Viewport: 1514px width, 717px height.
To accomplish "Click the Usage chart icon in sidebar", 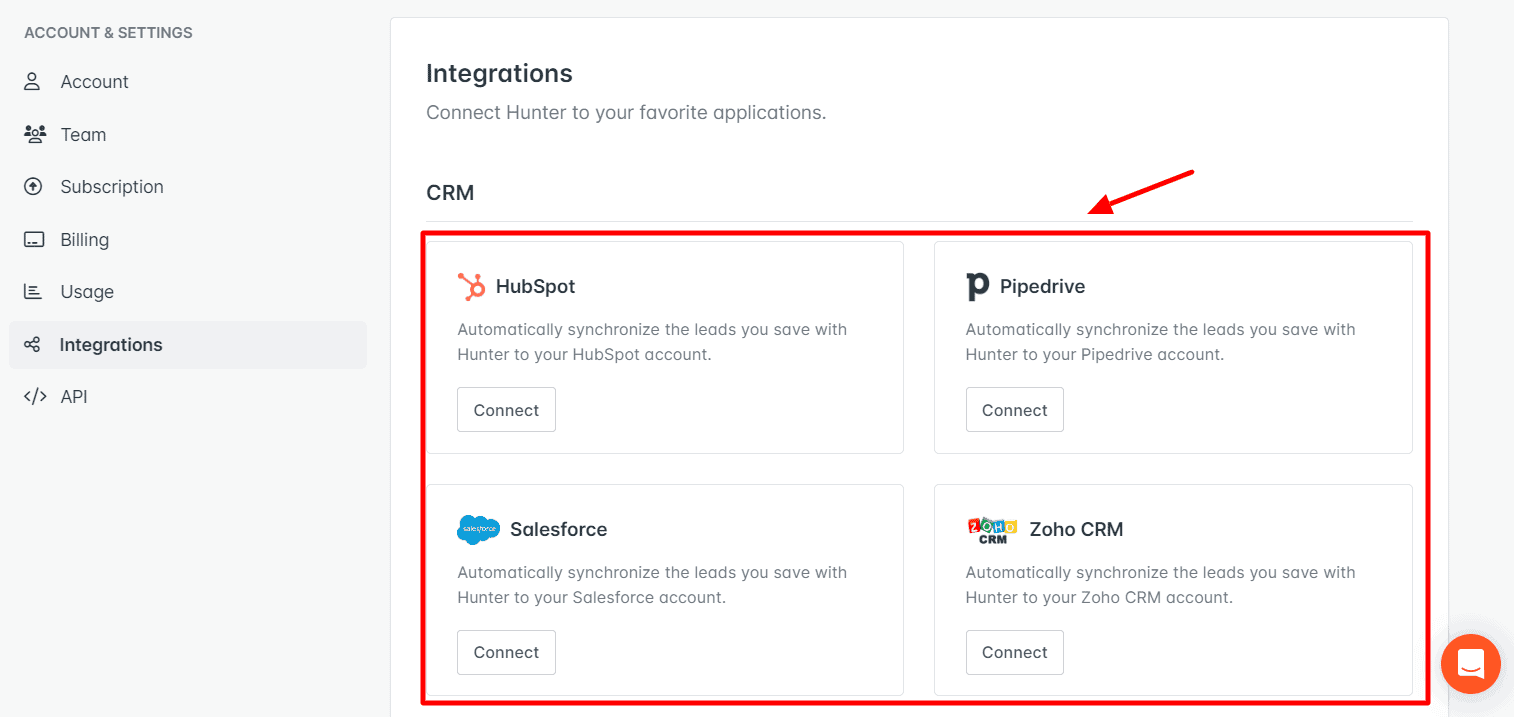I will pos(35,291).
